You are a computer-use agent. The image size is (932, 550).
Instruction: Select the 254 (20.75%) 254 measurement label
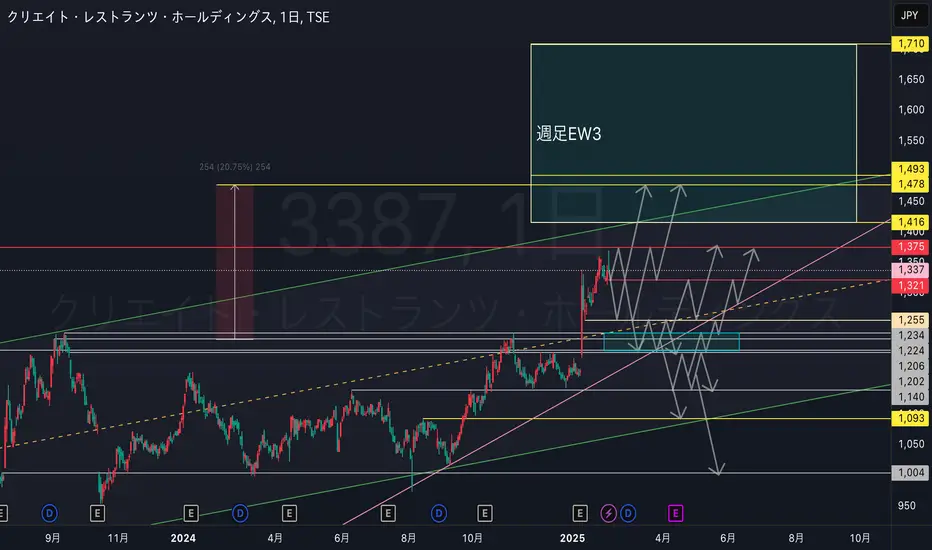pos(235,167)
